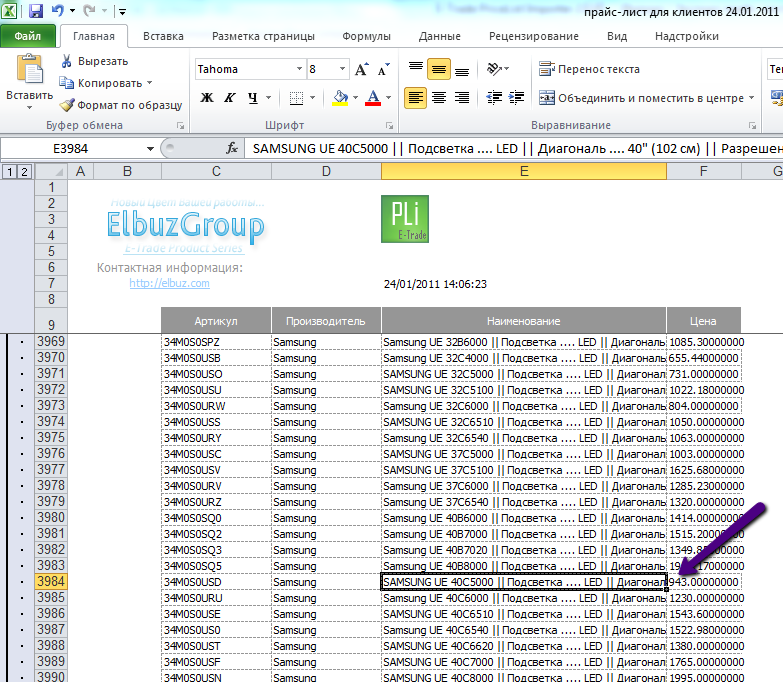The image size is (783, 682).
Task: Click Merge and Center (Объединить и поместить в центре)
Action: click(642, 98)
